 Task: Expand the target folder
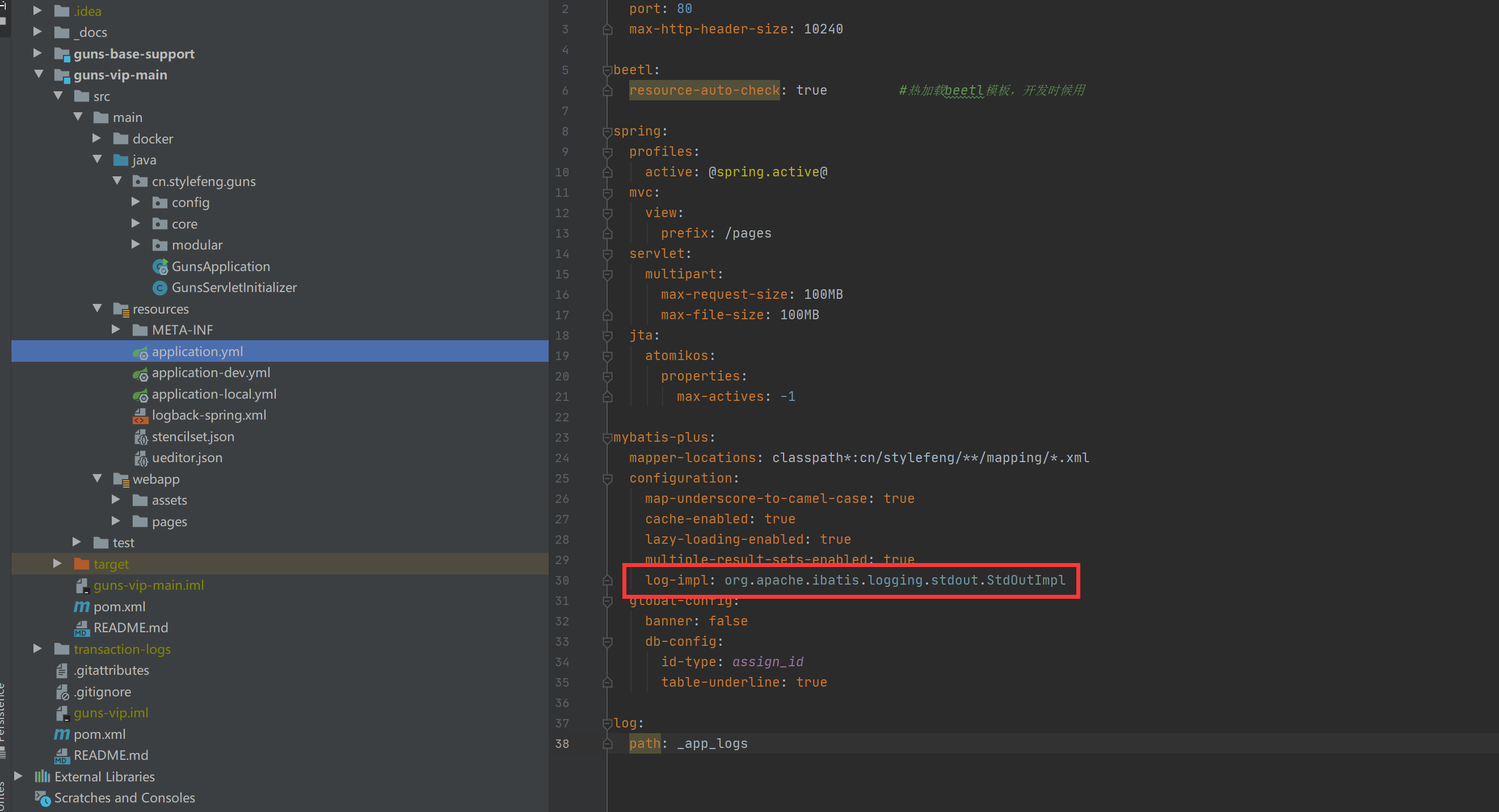(57, 564)
